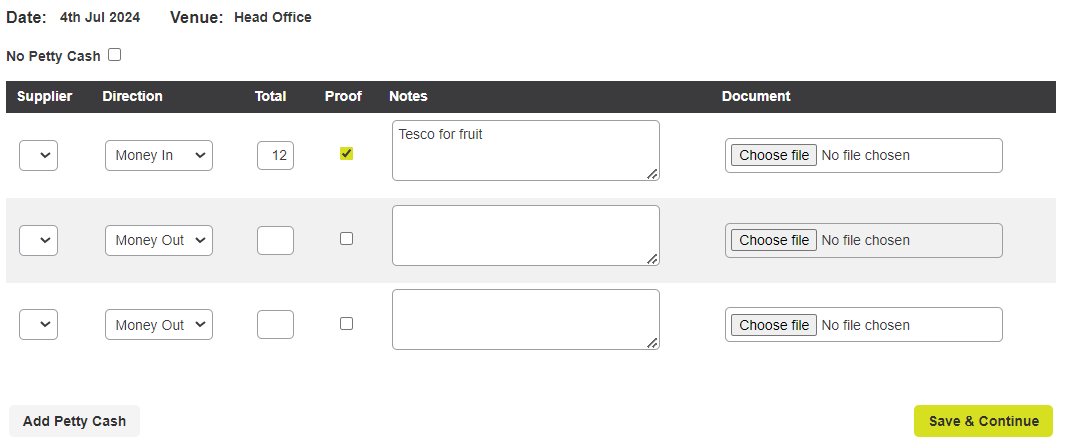Image resolution: width=1065 pixels, height=448 pixels.
Task: Click Choose file in third row
Action: click(x=774, y=325)
